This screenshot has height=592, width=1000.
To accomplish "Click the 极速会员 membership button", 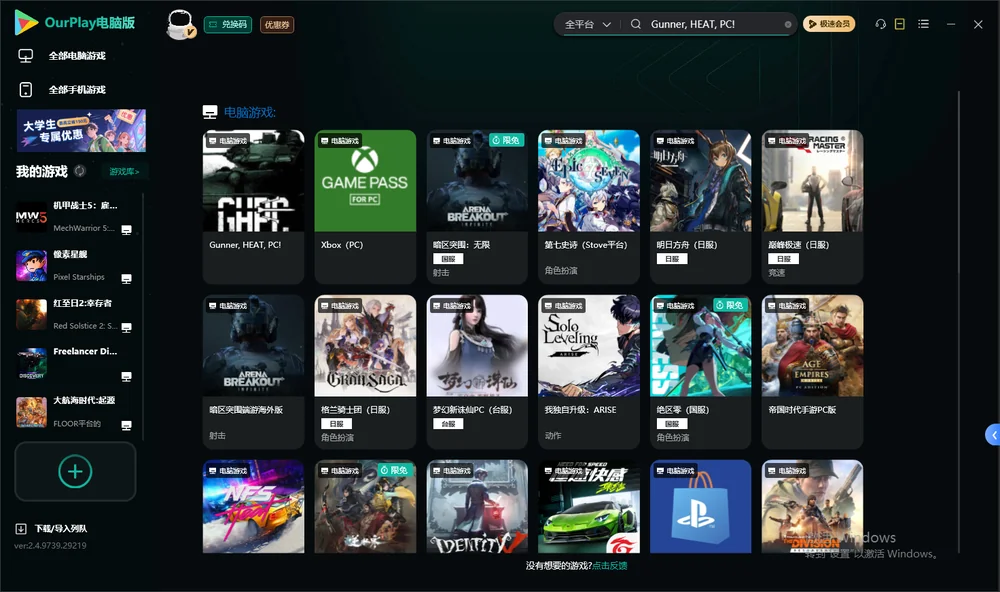I will (829, 24).
